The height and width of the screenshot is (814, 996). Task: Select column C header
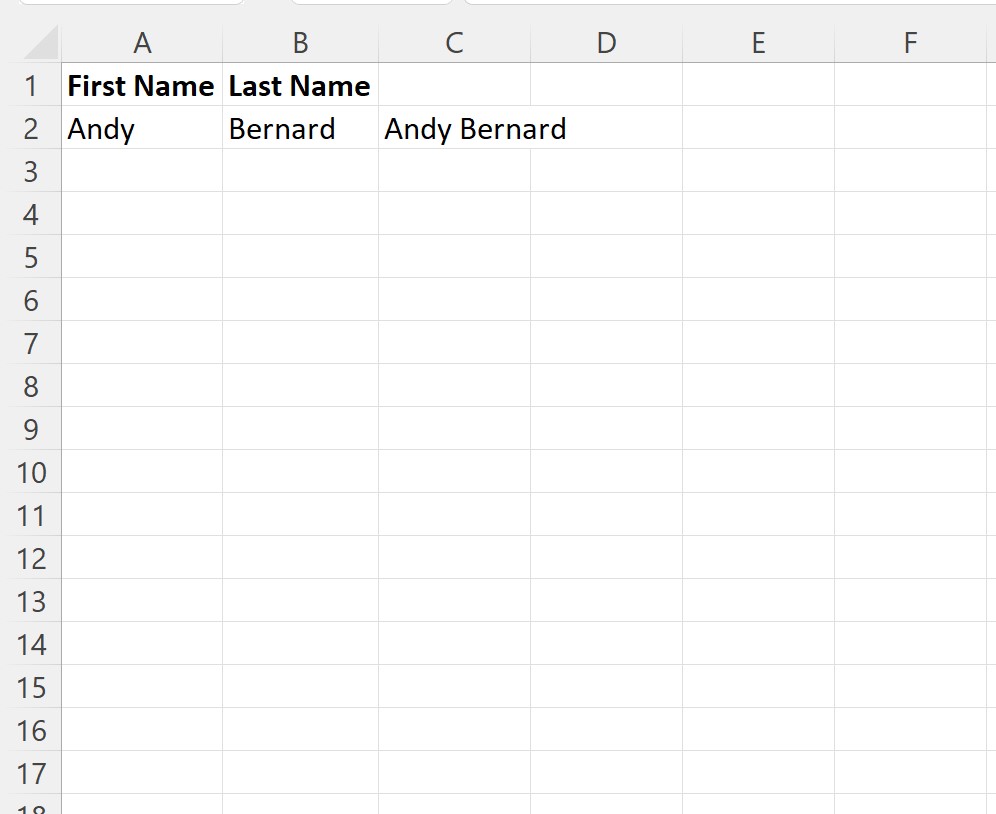pyautogui.click(x=454, y=42)
